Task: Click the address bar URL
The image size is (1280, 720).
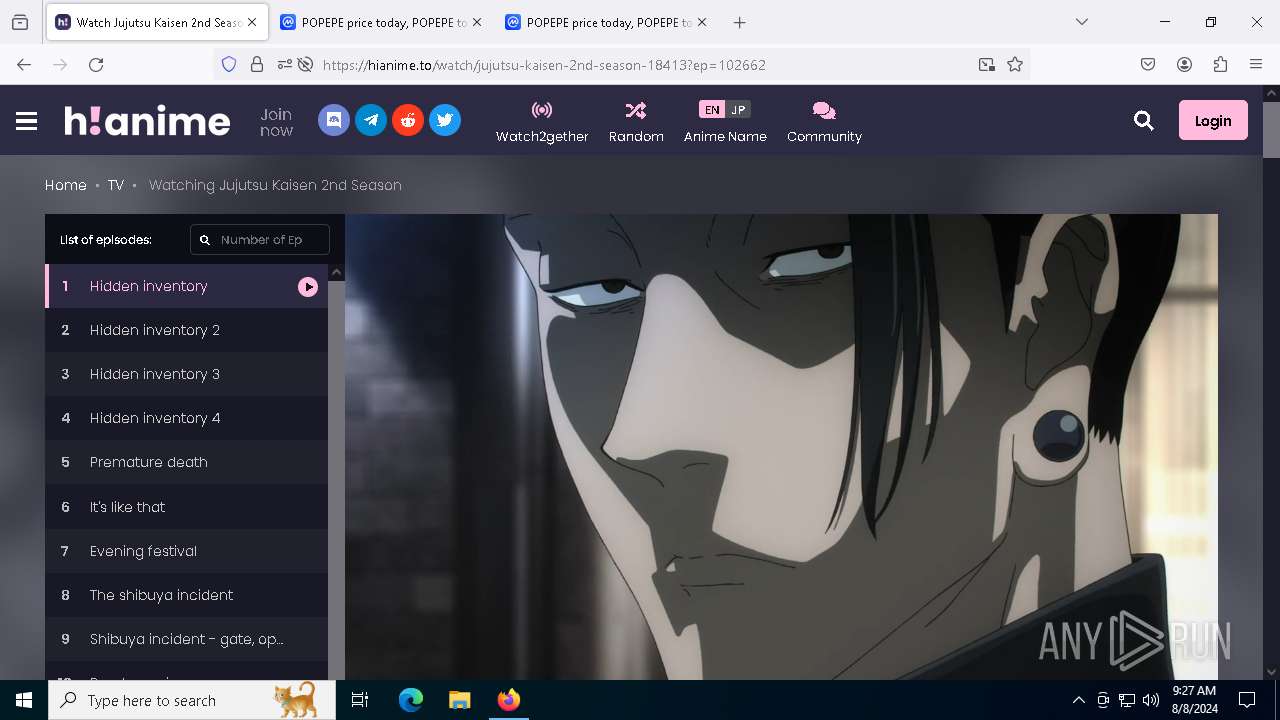Action: pyautogui.click(x=544, y=65)
